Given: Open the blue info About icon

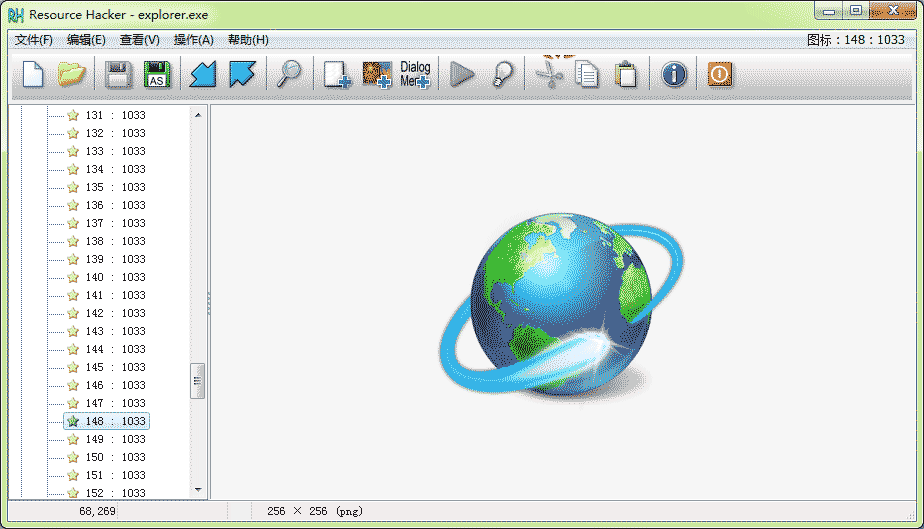Looking at the screenshot, I should [x=674, y=75].
